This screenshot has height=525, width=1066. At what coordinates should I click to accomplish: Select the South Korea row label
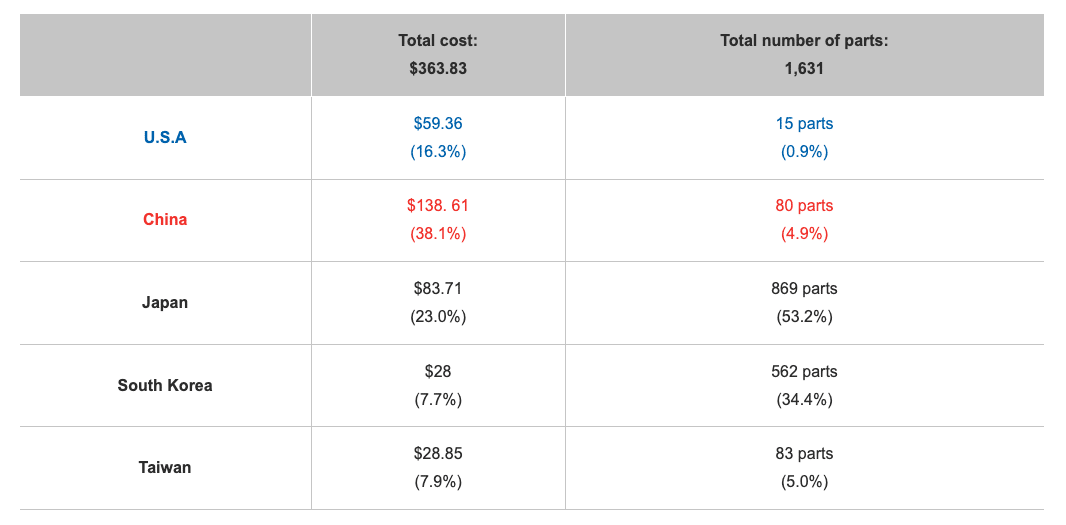tap(165, 385)
